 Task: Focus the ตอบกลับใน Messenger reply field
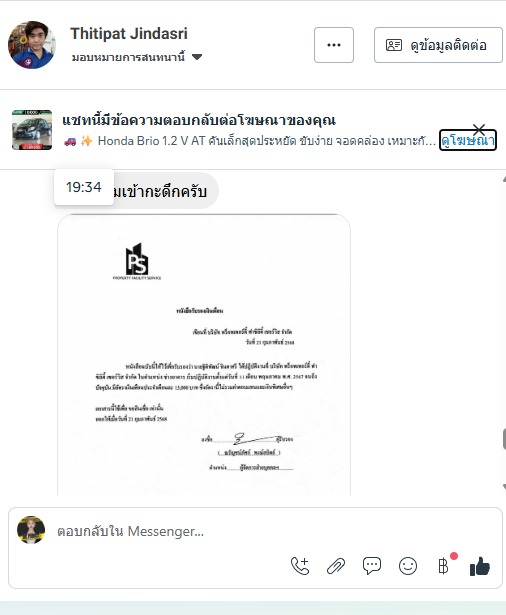255,531
